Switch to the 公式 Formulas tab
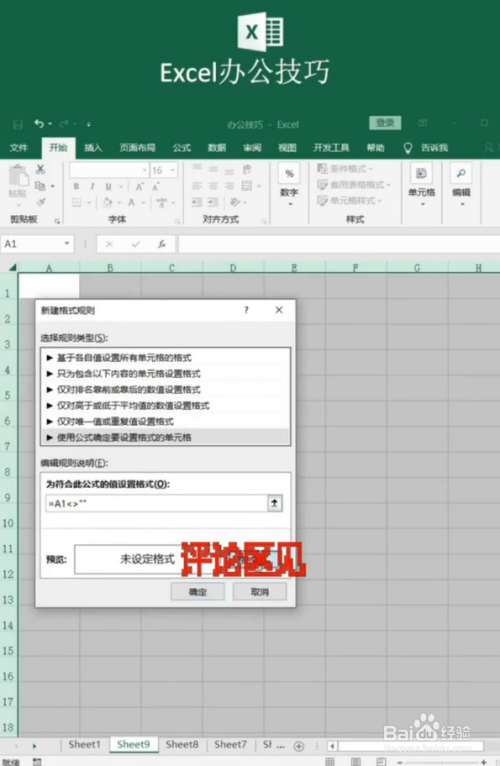The image size is (500, 766). click(x=181, y=148)
